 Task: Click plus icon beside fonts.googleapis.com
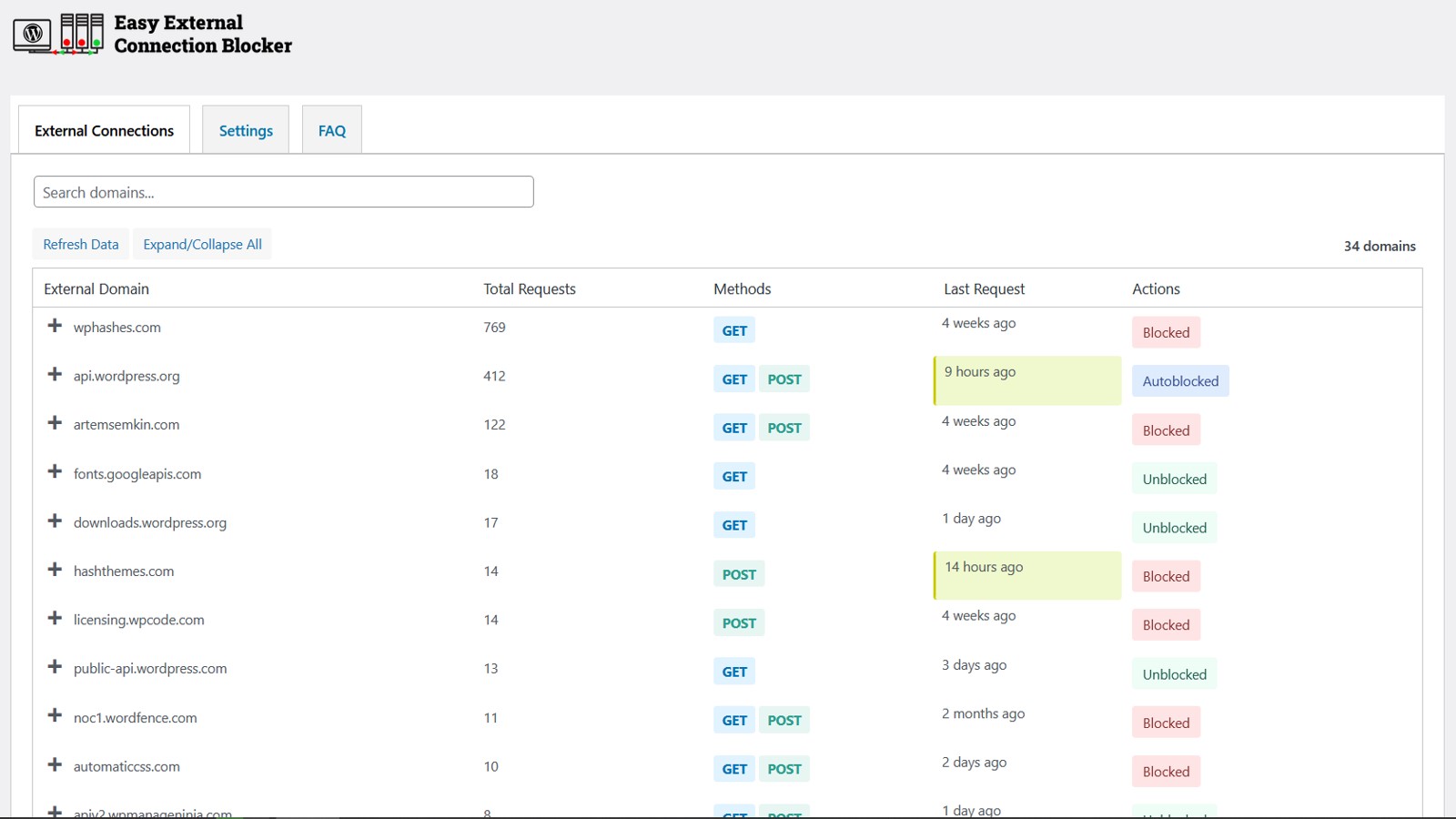[55, 472]
